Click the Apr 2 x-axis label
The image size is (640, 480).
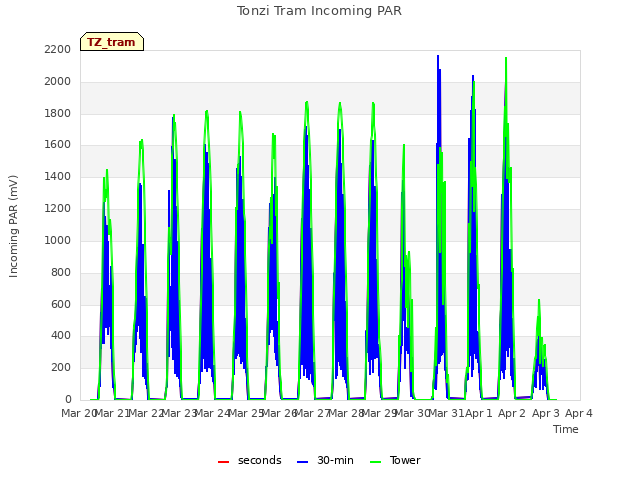[x=512, y=413]
